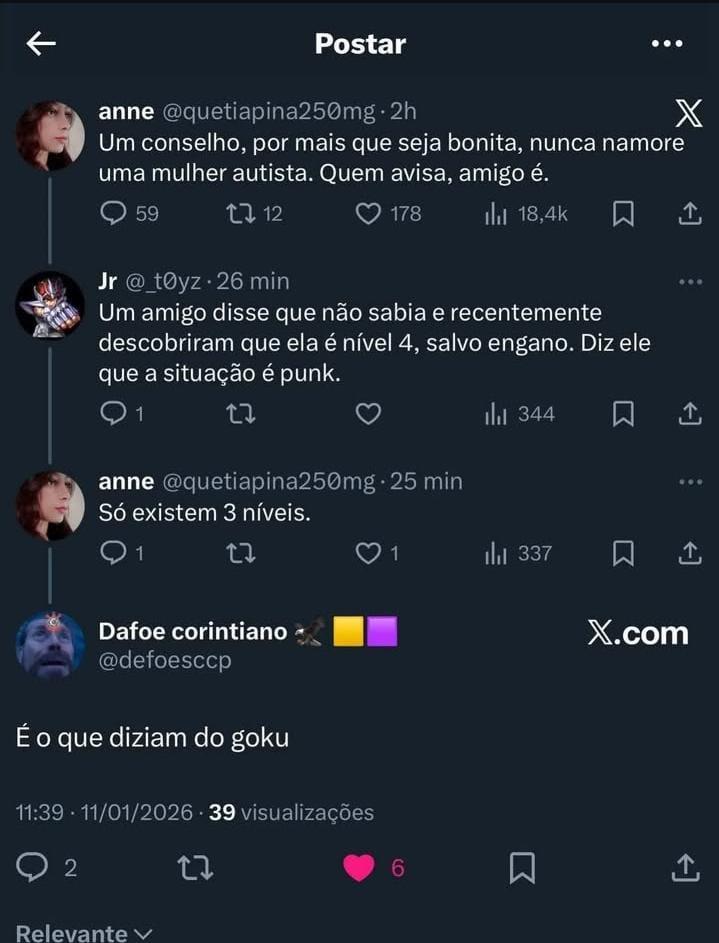
Task: Share the main post by Dafoe corintiano
Action: coord(685,867)
